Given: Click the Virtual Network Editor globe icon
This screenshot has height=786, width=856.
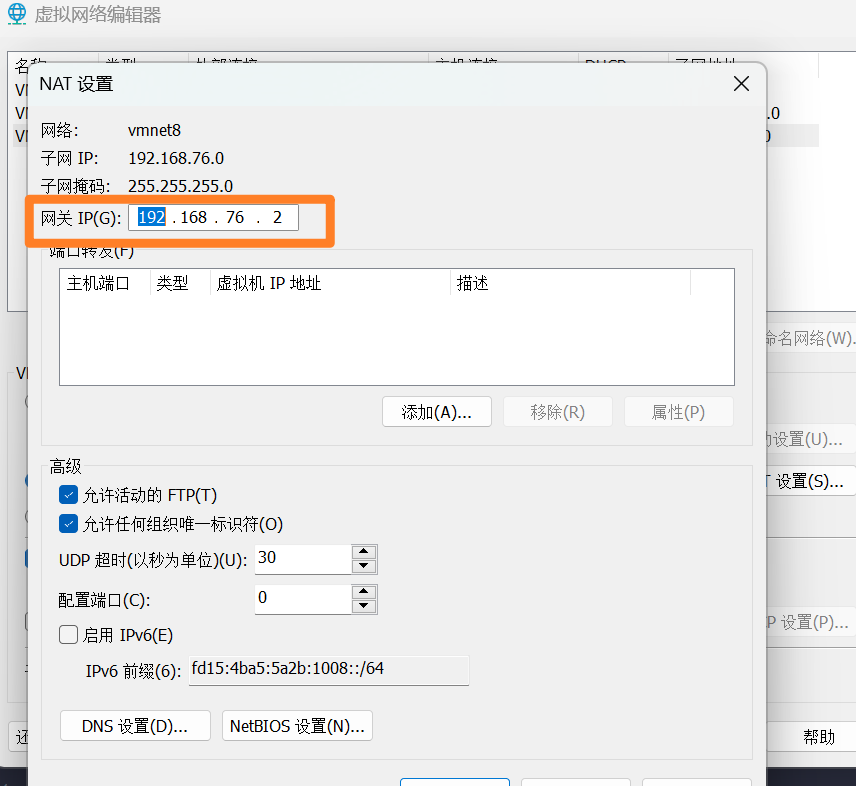Looking at the screenshot, I should (x=17, y=14).
